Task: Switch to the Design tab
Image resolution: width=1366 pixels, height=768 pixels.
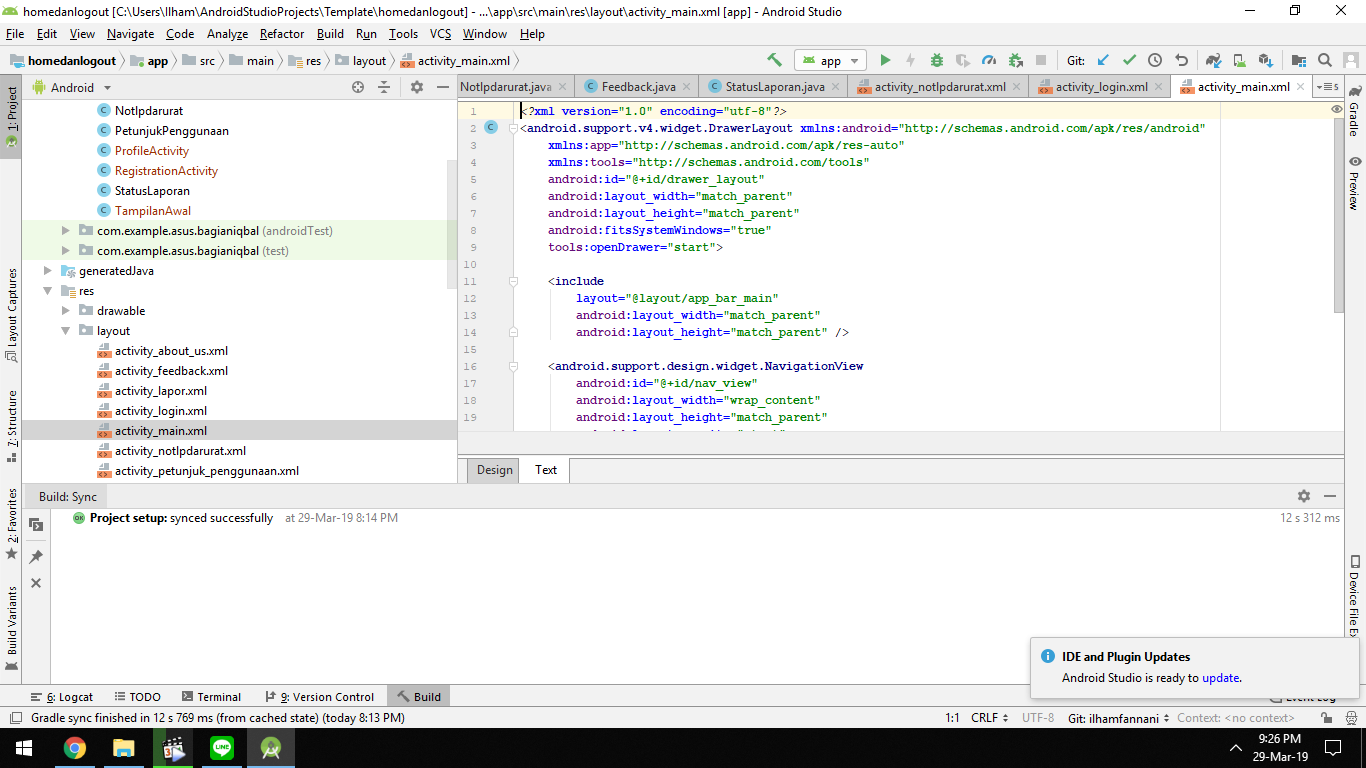Action: [494, 470]
